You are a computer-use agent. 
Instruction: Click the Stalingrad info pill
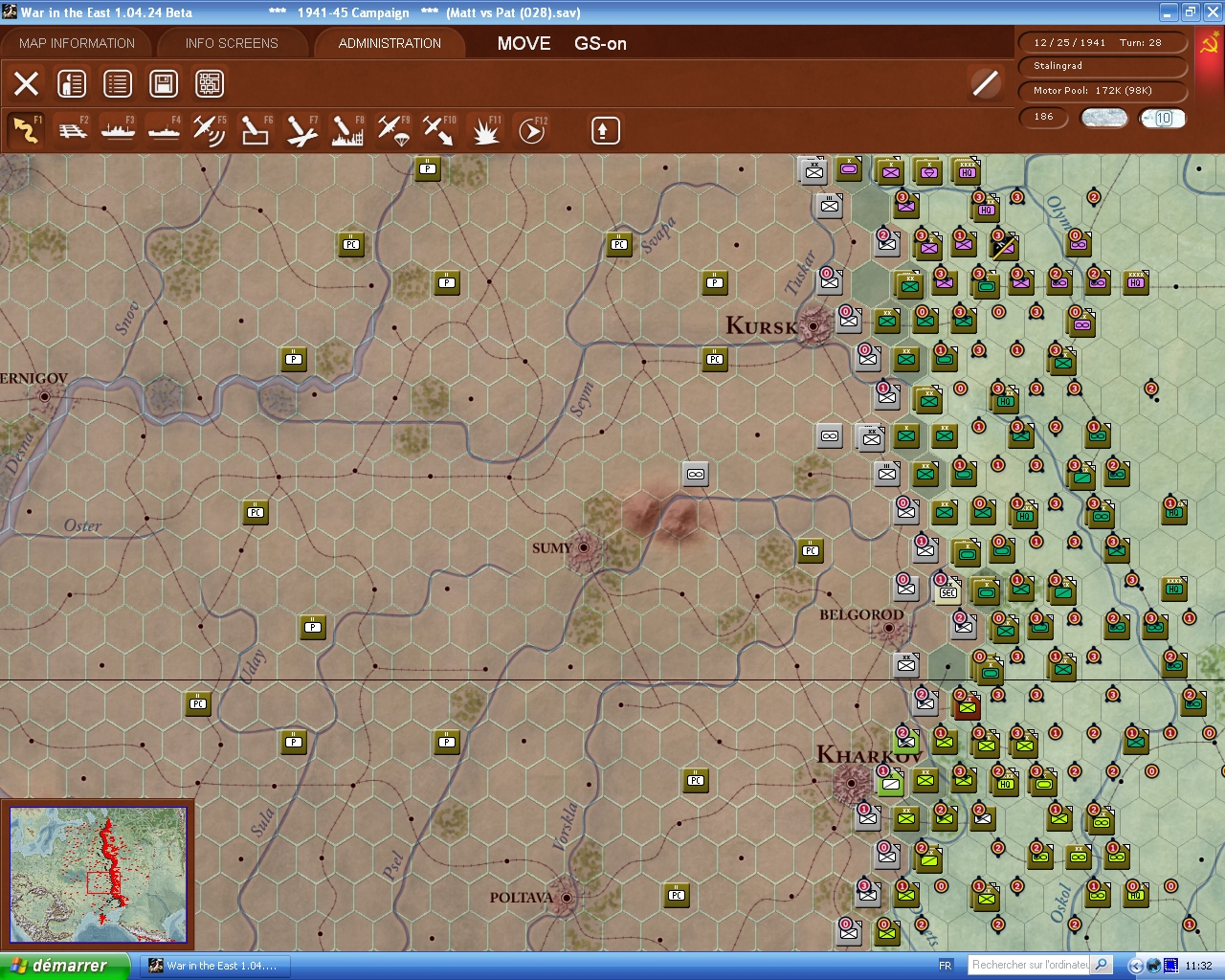point(1102,66)
